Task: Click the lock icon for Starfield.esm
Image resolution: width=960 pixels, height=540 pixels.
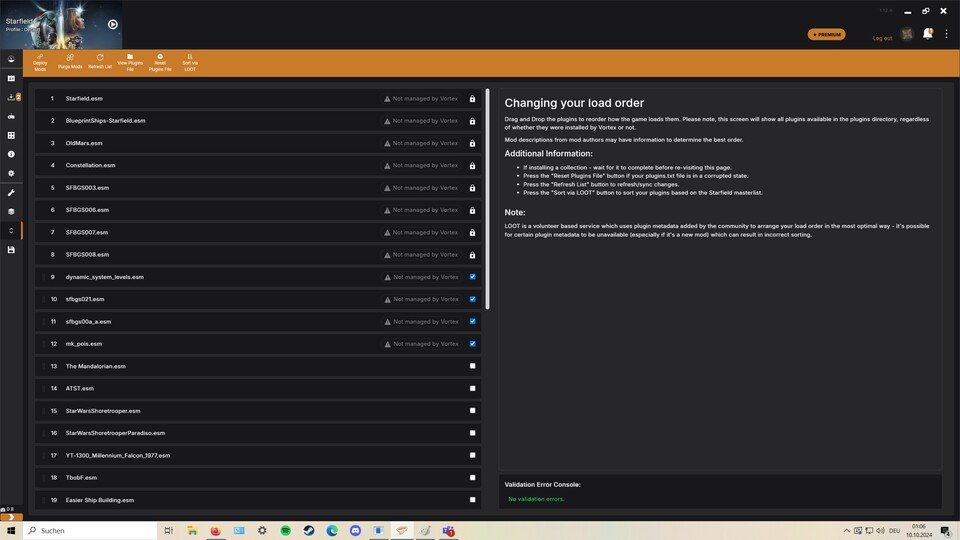Action: pyautogui.click(x=472, y=99)
